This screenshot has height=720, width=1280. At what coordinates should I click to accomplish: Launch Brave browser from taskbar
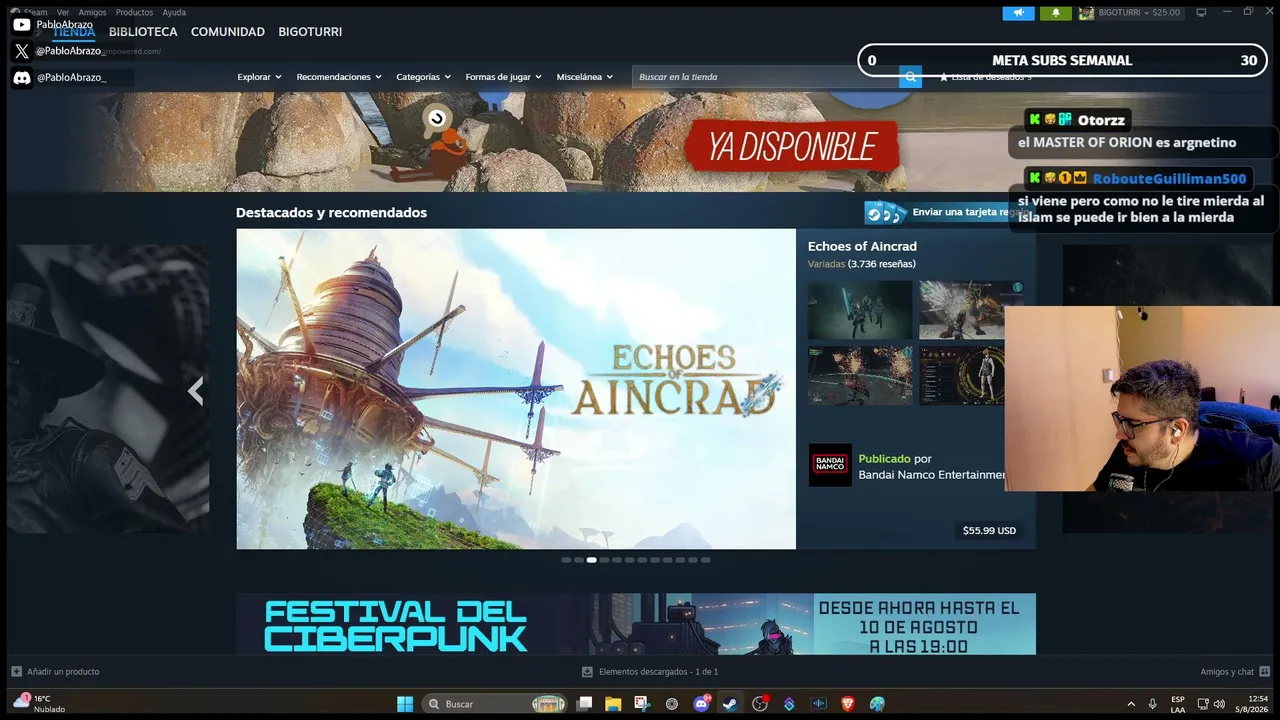(848, 704)
